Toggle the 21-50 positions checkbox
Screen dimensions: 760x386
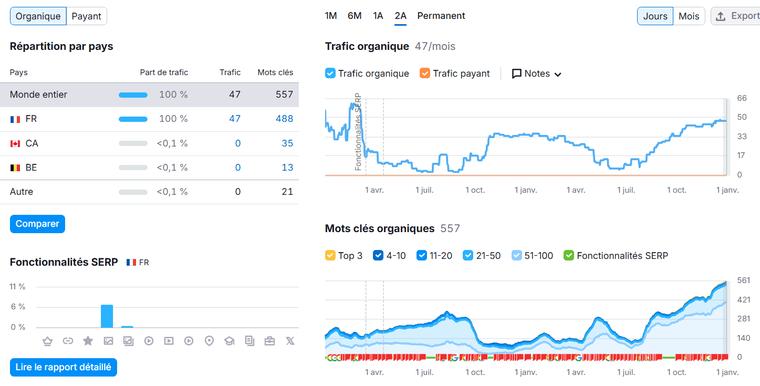point(468,256)
